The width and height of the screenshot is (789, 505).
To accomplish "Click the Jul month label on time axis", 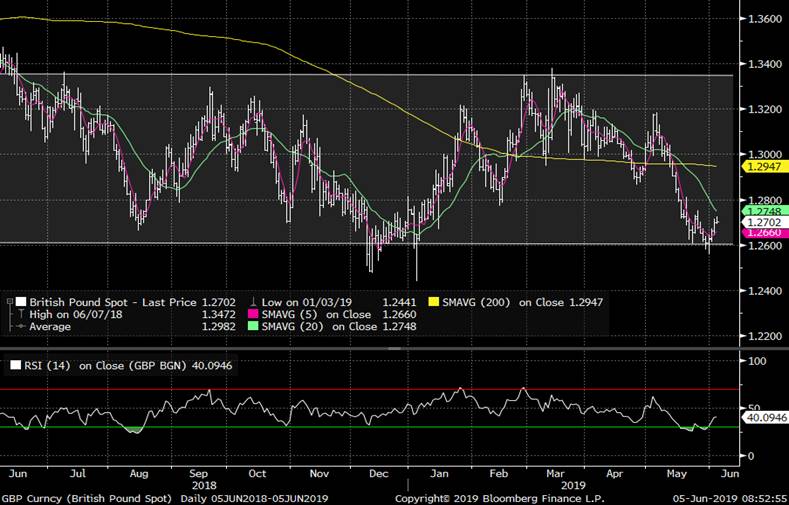I will pyautogui.click(x=77, y=473).
